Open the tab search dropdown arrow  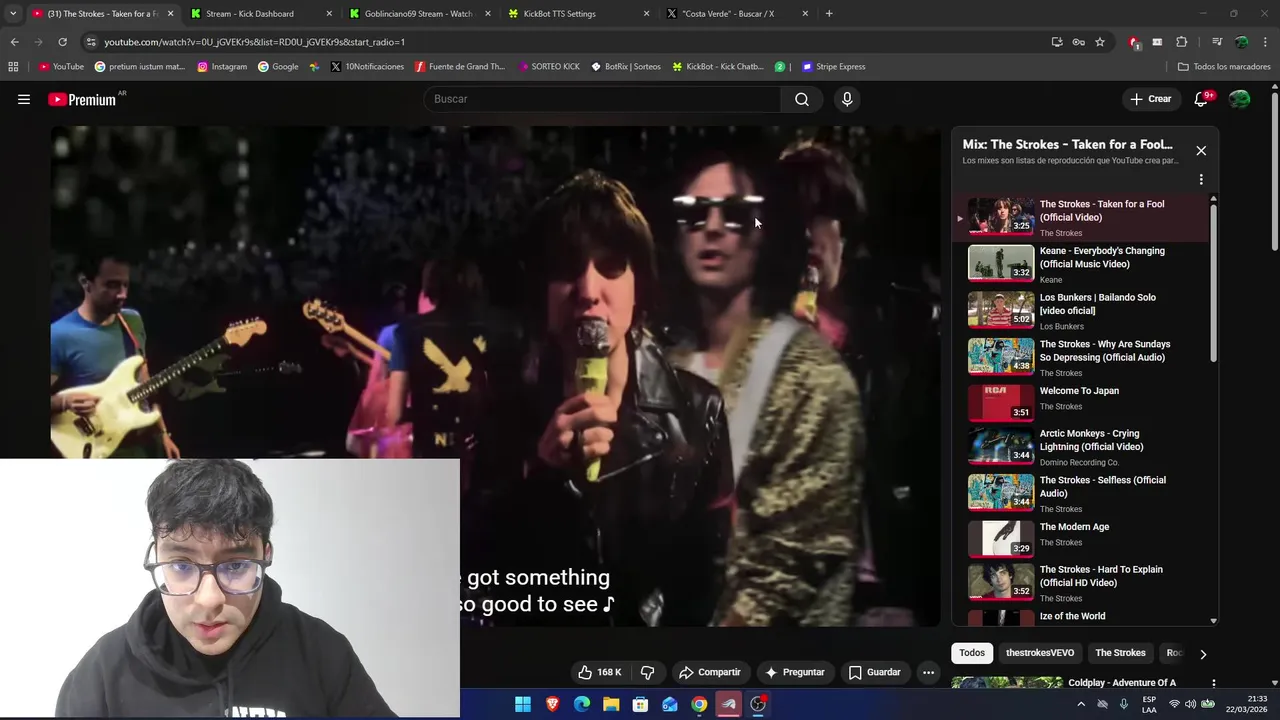[x=13, y=14]
